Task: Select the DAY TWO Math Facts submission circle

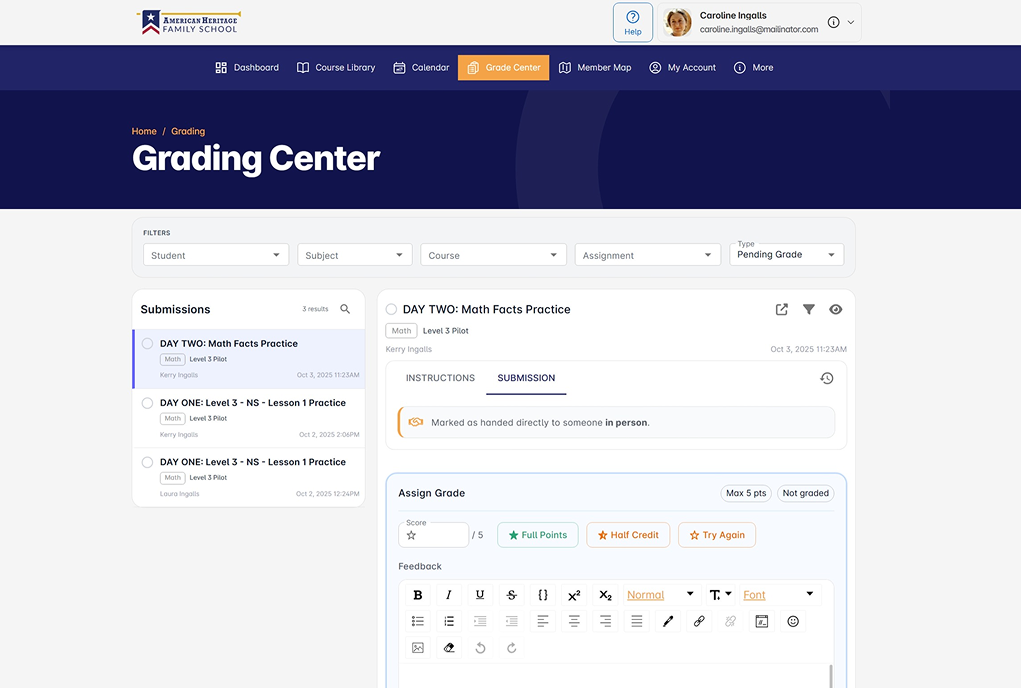Action: pyautogui.click(x=147, y=344)
